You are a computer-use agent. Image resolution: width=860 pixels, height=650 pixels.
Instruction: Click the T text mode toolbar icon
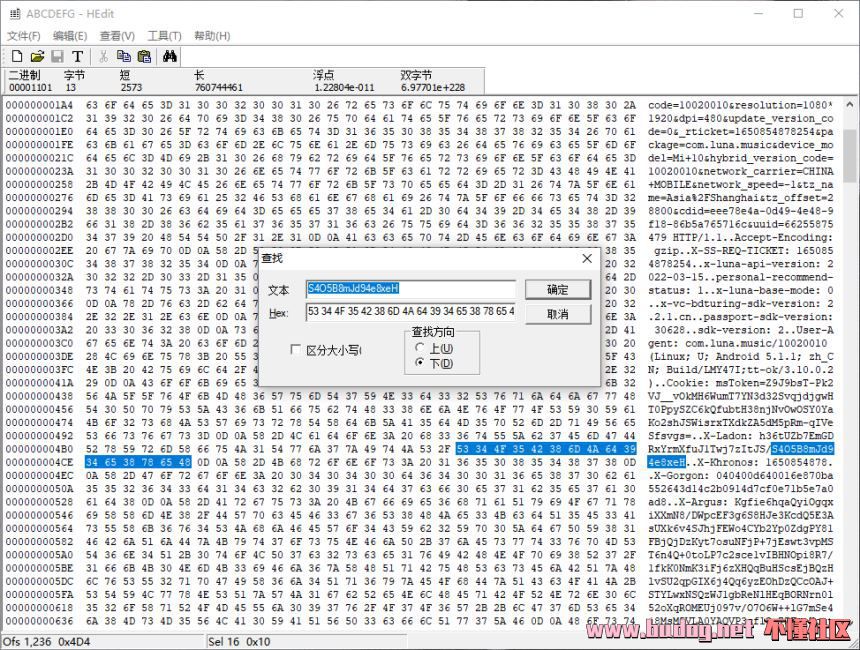[77, 56]
